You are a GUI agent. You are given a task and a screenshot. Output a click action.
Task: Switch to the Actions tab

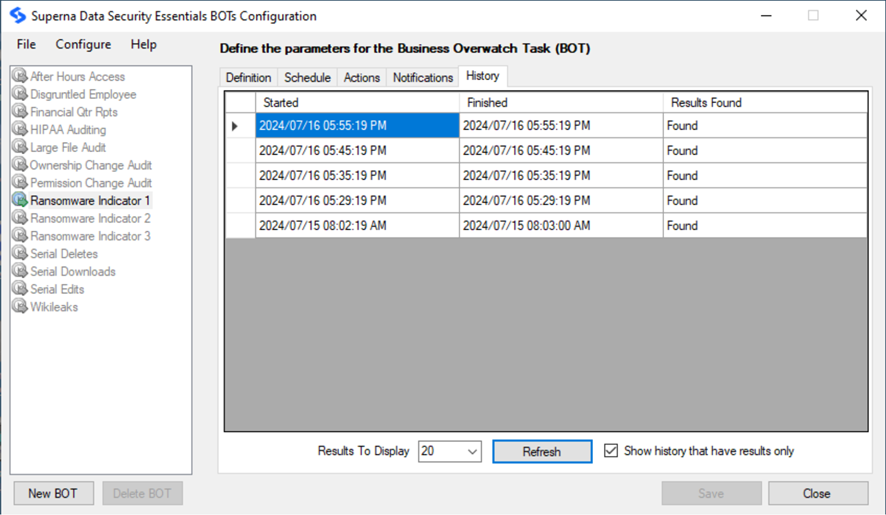pyautogui.click(x=362, y=77)
